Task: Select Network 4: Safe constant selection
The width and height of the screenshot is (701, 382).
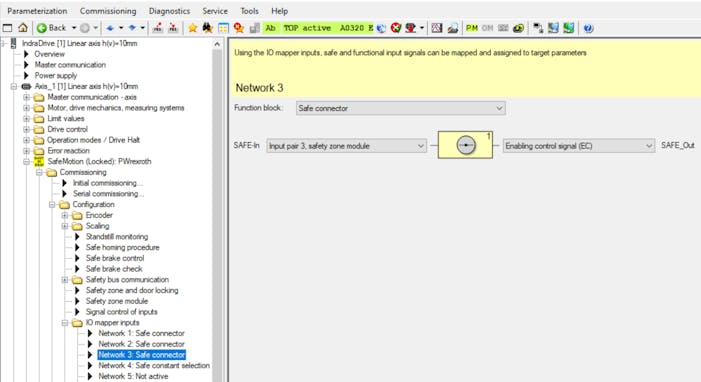Action: click(x=154, y=365)
